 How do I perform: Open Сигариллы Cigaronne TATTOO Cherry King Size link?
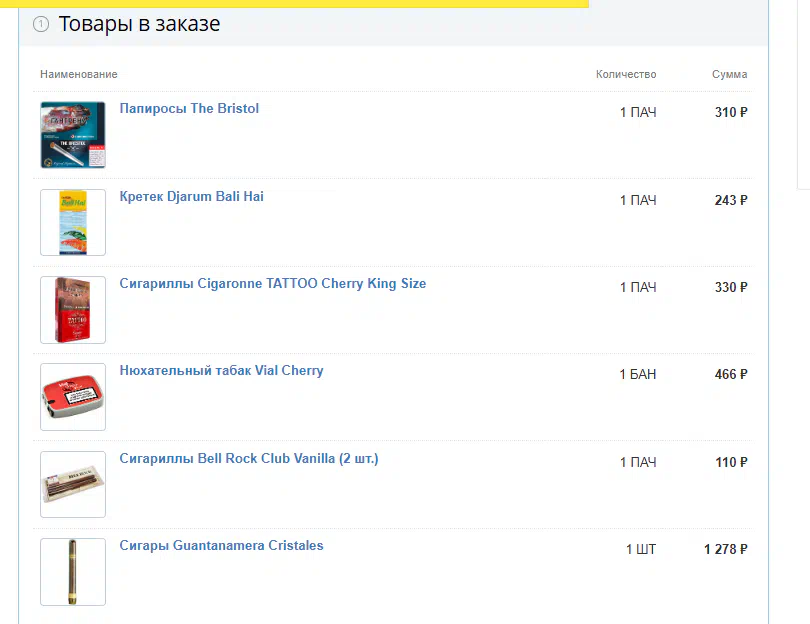tap(273, 284)
